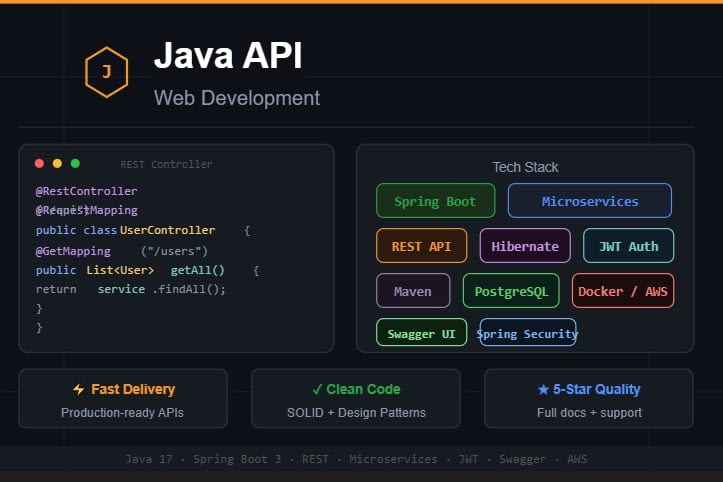Click the hexagon J logo icon
This screenshot has width=723, height=482.
pyautogui.click(x=107, y=72)
